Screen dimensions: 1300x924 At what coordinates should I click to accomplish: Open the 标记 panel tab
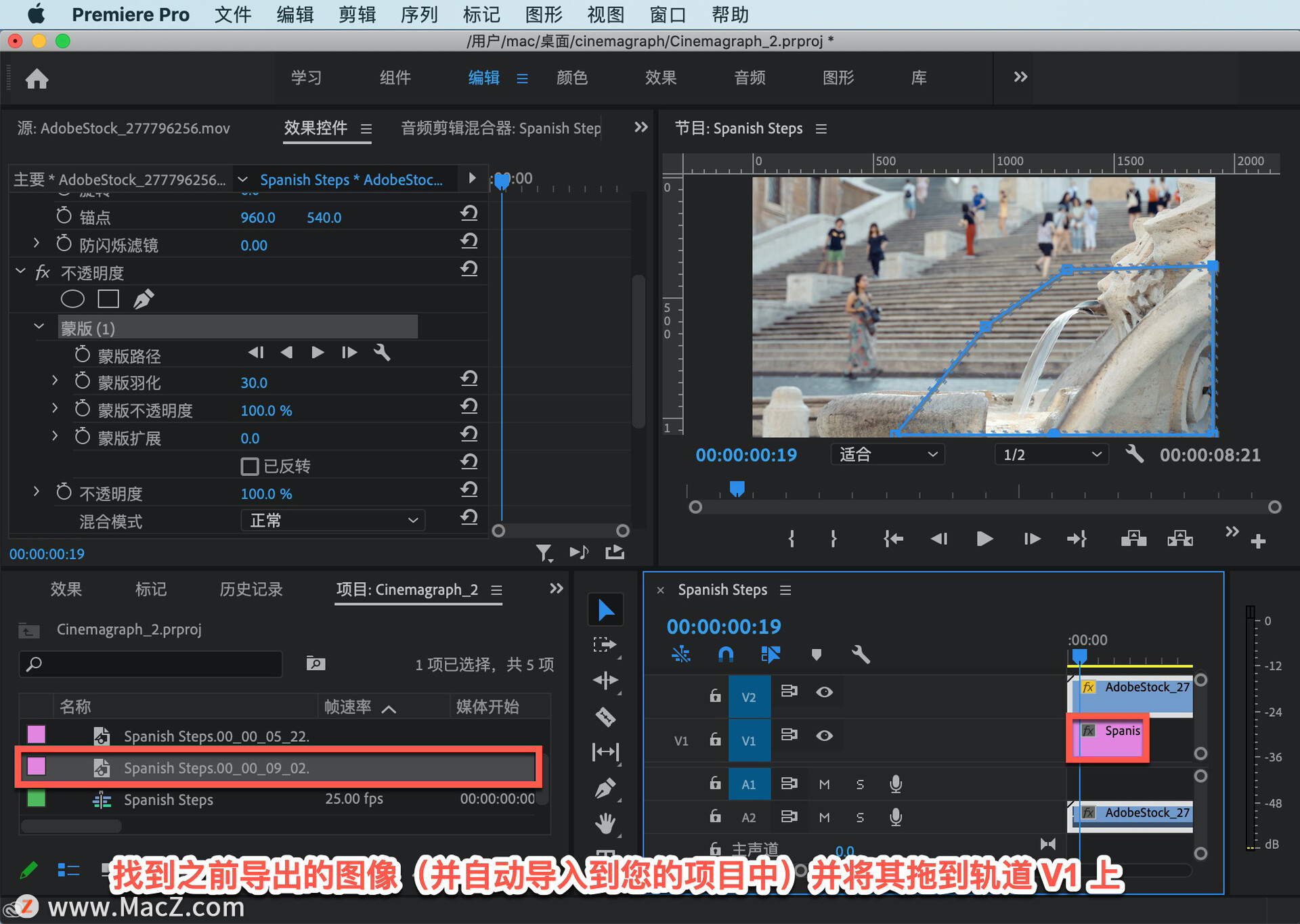(x=150, y=589)
